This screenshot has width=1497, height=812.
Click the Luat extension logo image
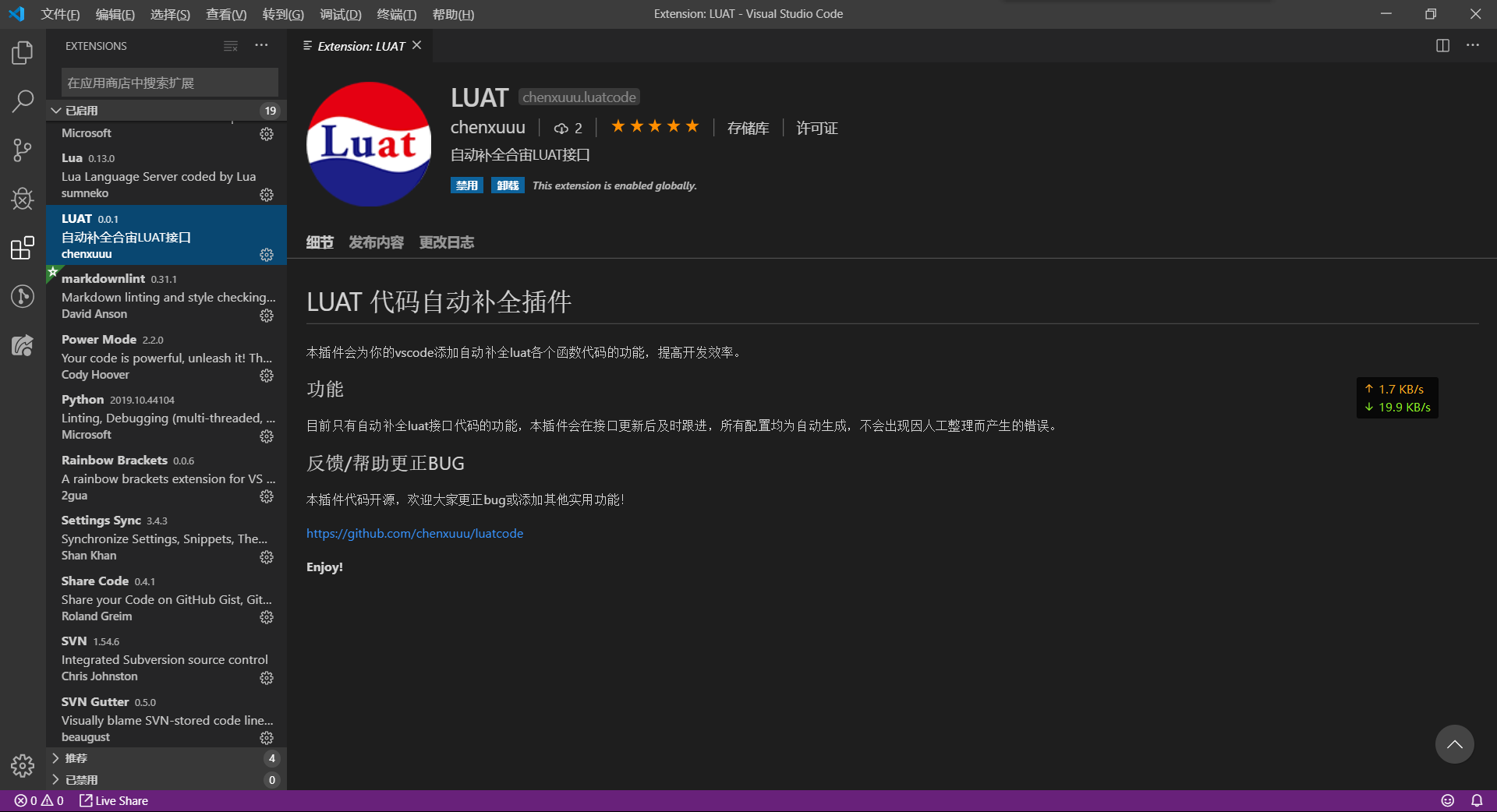(369, 144)
